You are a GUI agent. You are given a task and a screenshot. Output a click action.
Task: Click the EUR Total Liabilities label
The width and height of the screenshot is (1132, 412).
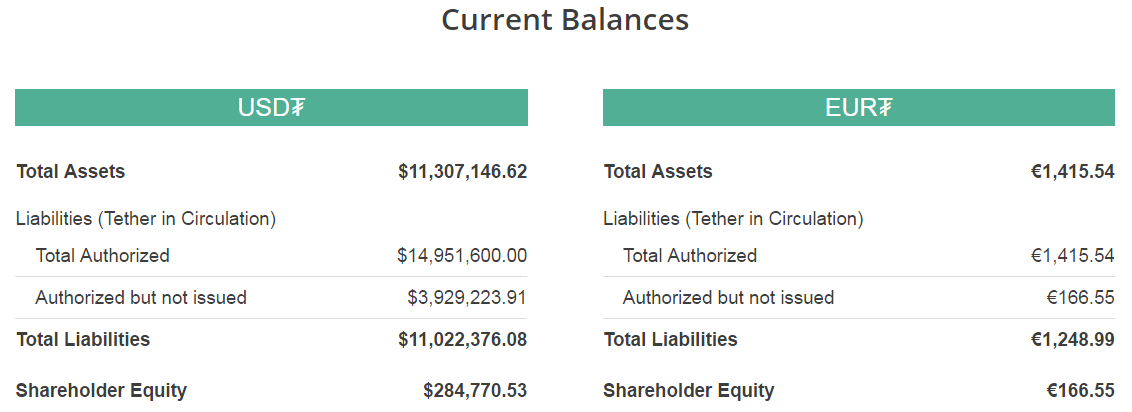click(x=671, y=339)
